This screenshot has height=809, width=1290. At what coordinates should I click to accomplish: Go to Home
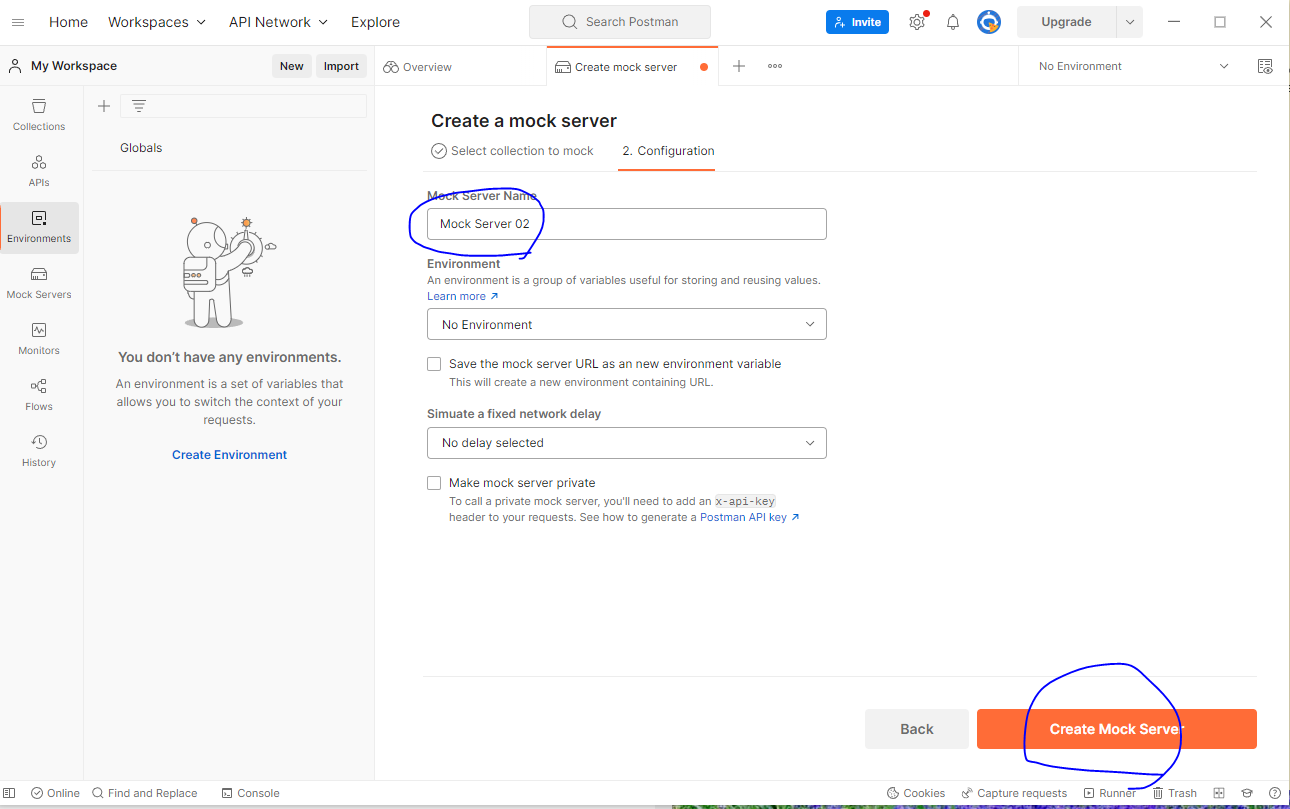(x=68, y=22)
